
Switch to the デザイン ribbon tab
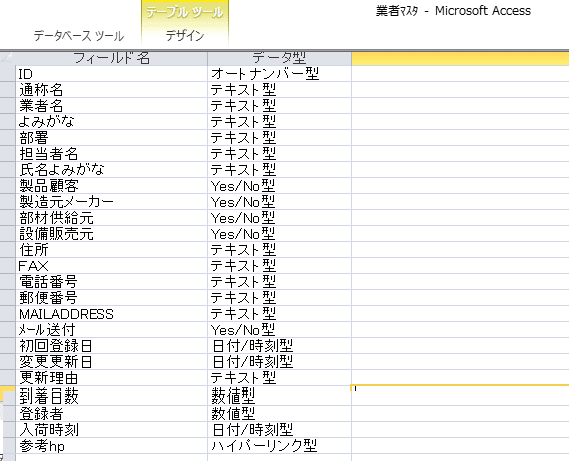pyautogui.click(x=185, y=36)
